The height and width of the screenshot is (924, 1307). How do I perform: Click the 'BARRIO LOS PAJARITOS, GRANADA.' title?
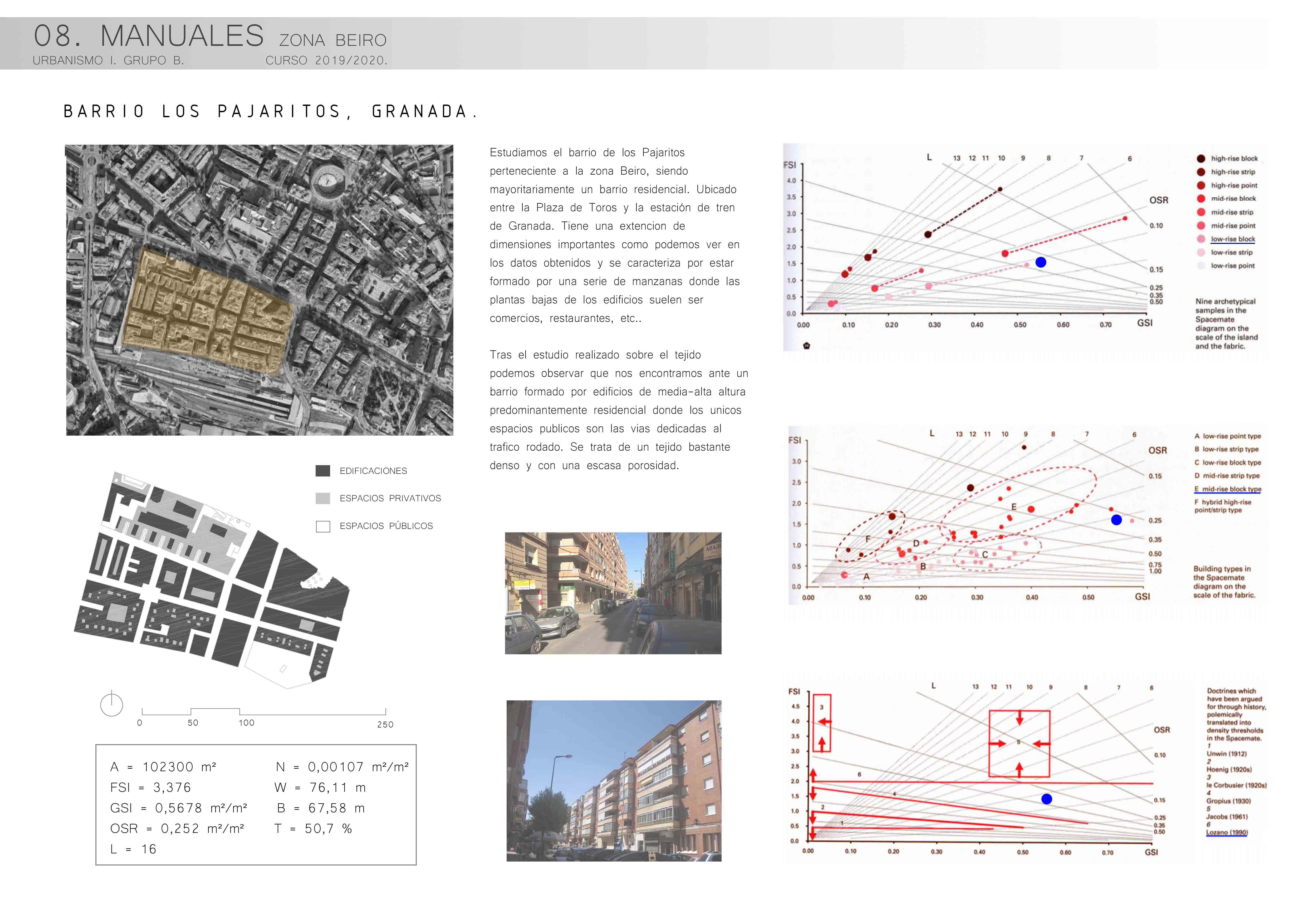(x=271, y=111)
